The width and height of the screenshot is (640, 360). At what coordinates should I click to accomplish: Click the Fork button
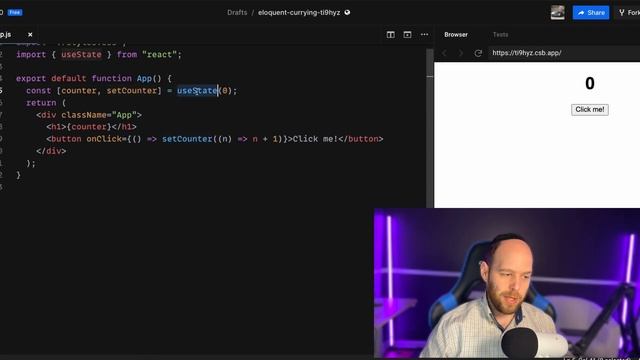pos(629,13)
